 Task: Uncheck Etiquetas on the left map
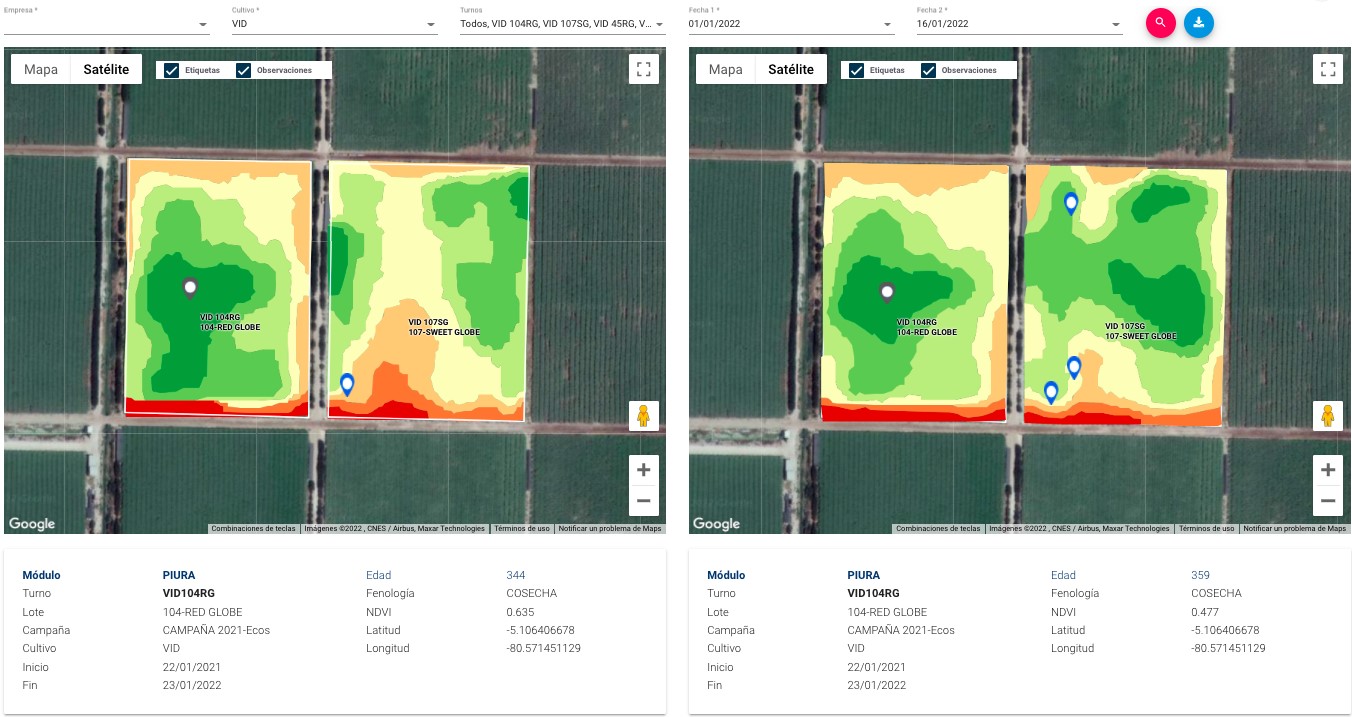pos(172,71)
